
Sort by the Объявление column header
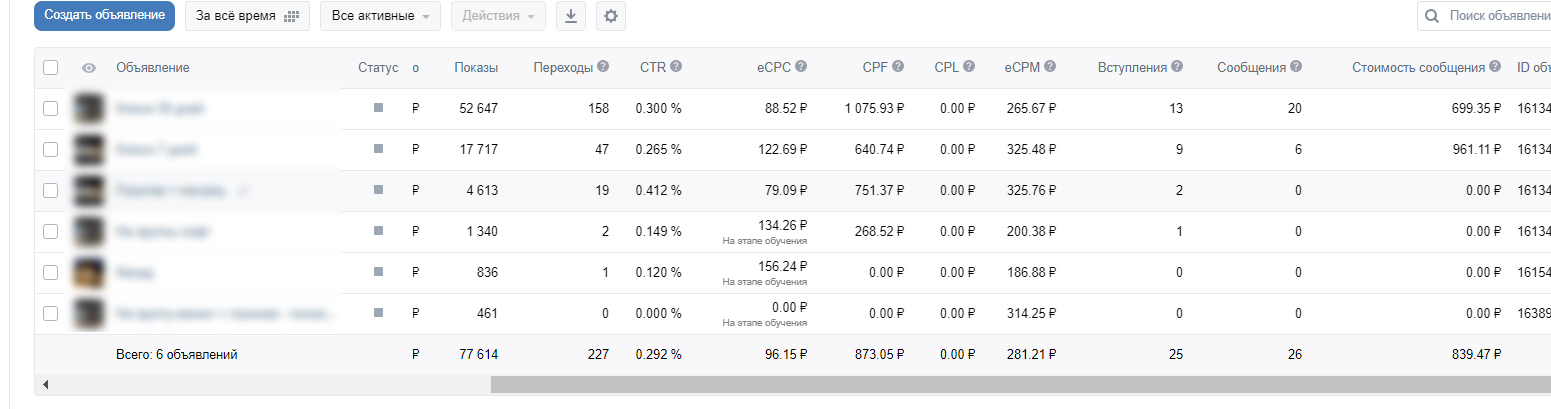pos(152,67)
